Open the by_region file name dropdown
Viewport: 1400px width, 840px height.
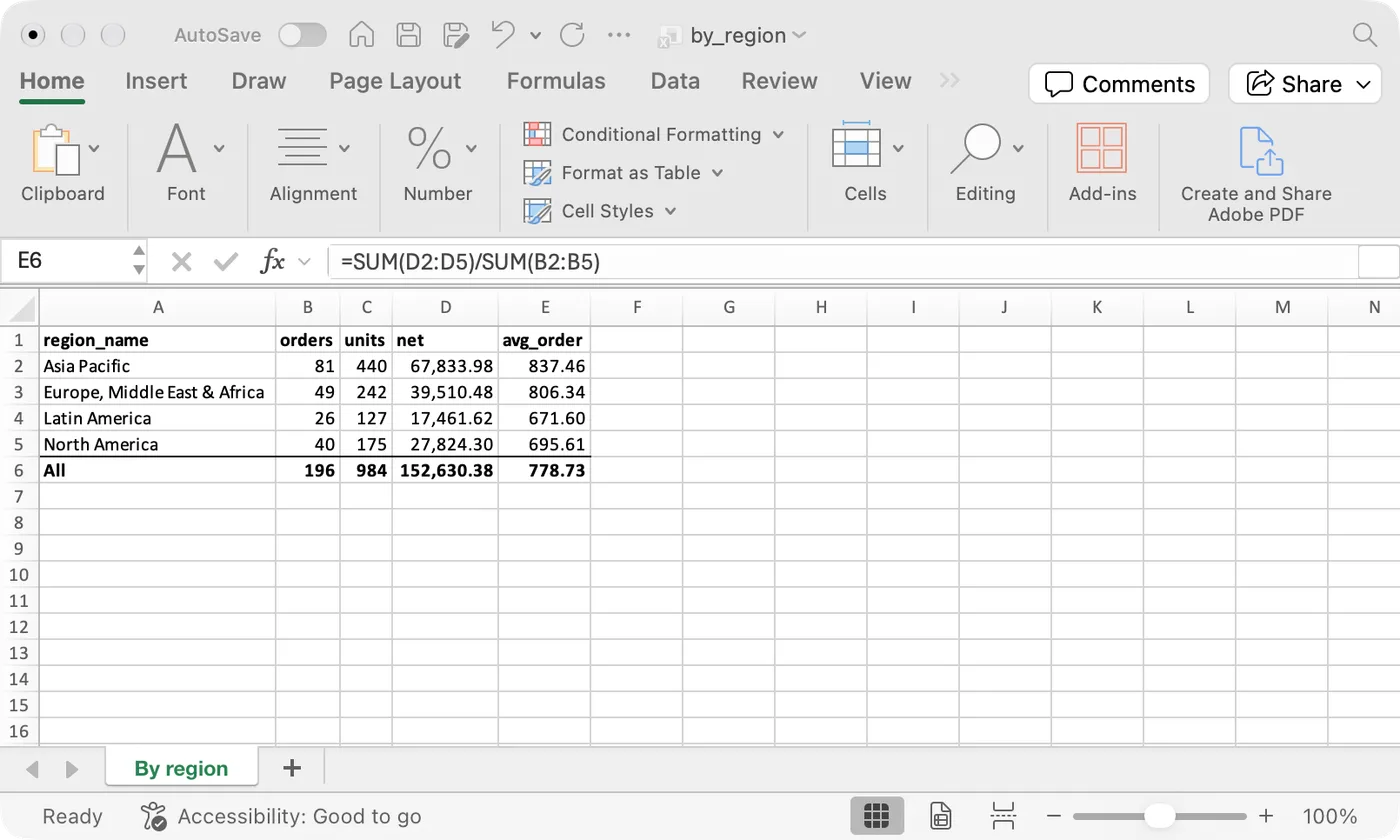point(799,35)
